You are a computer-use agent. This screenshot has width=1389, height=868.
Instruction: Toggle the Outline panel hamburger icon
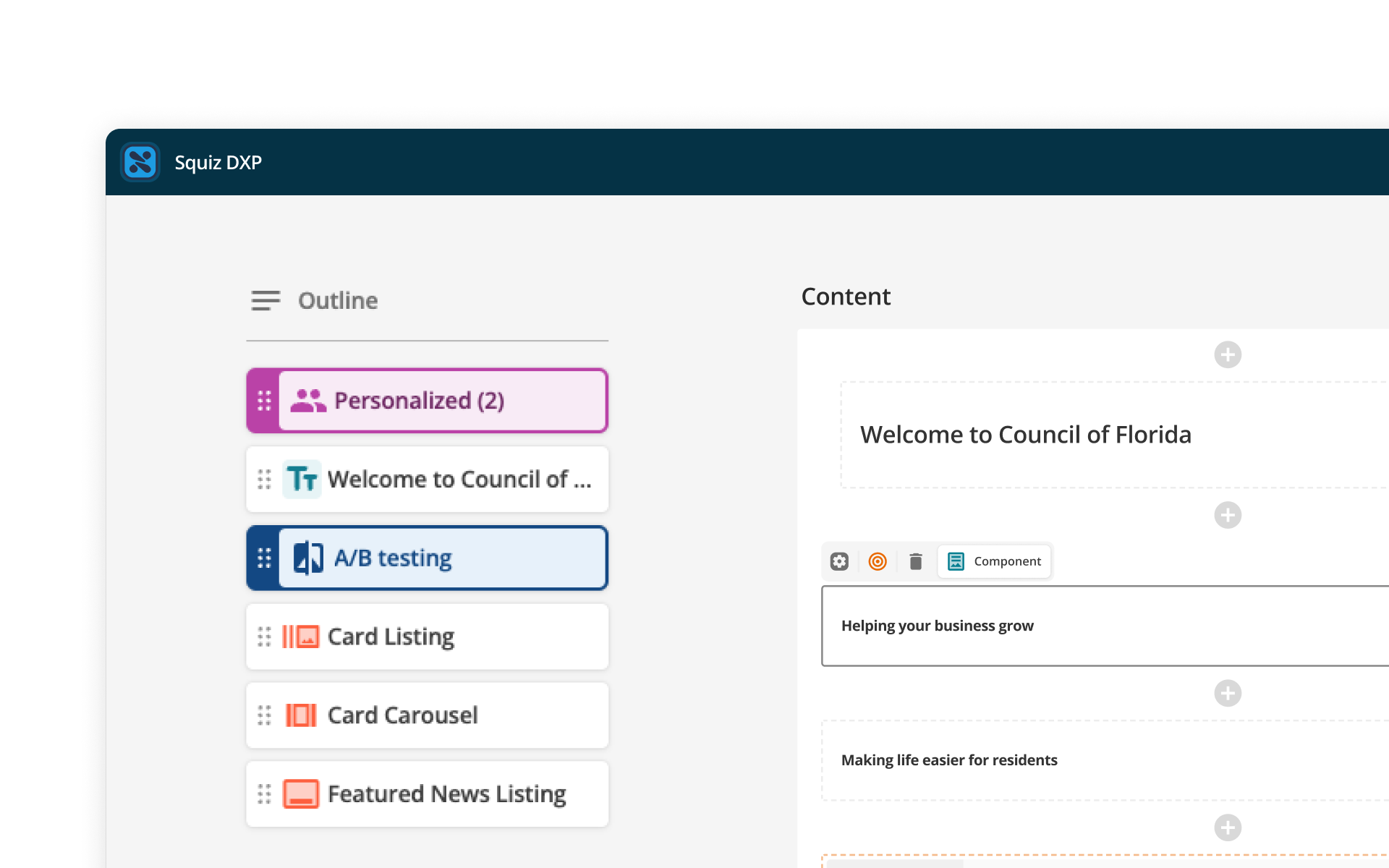tap(266, 300)
